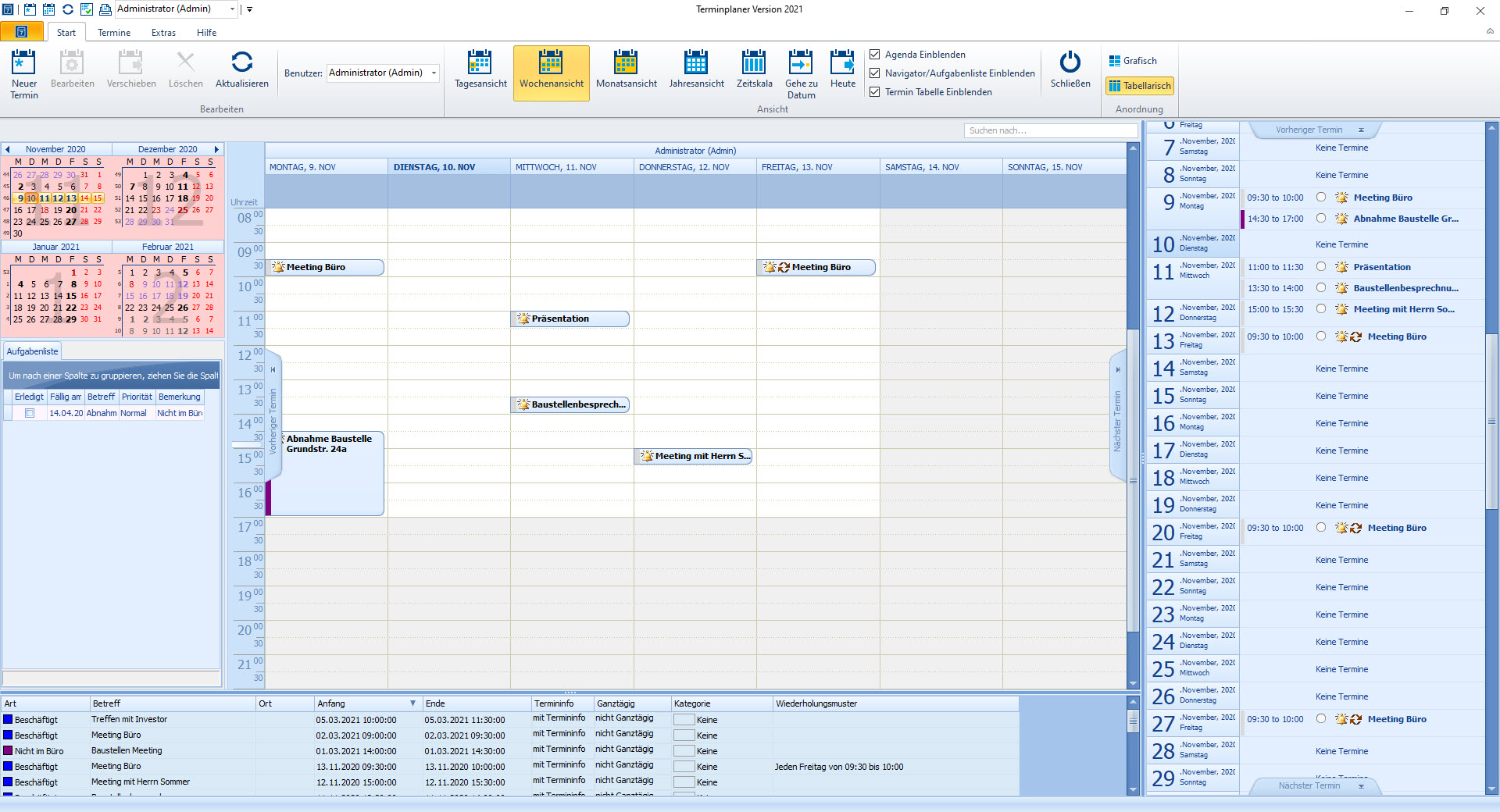Open the Start ribbon tab
1500x812 pixels.
[66, 32]
